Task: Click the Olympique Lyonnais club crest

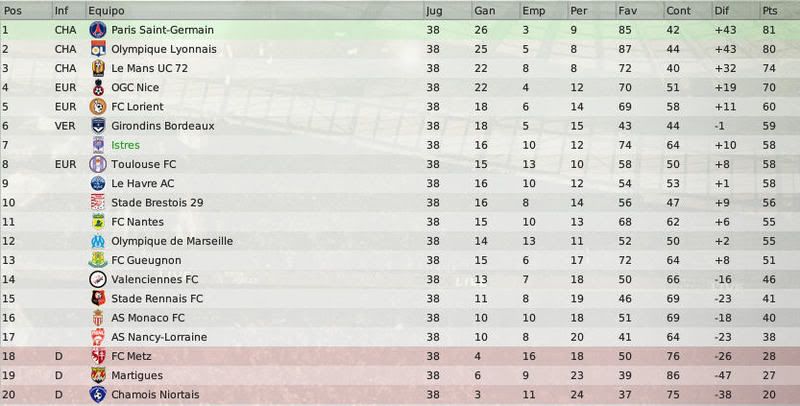Action: [x=97, y=49]
